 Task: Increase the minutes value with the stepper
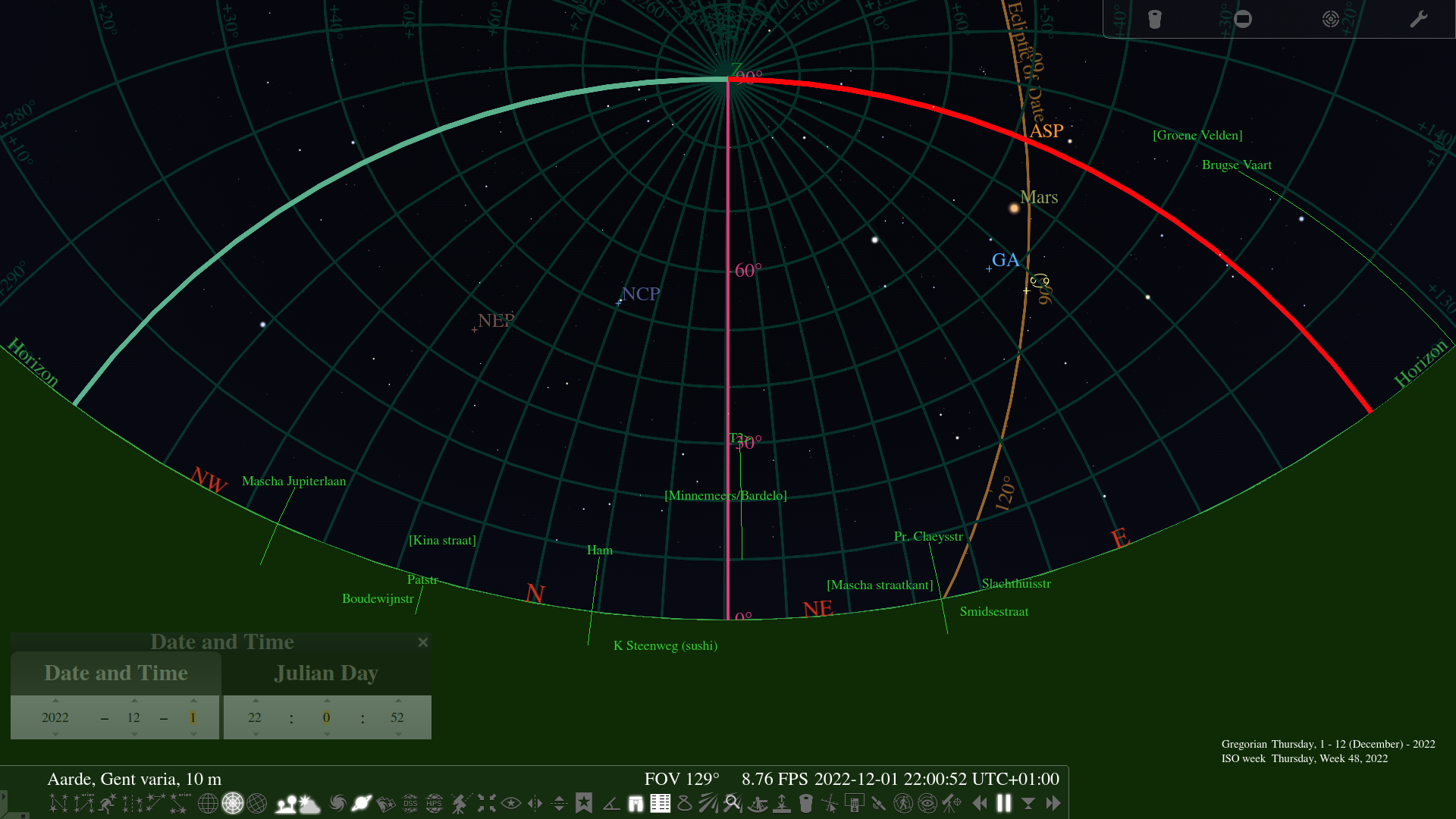(x=326, y=700)
